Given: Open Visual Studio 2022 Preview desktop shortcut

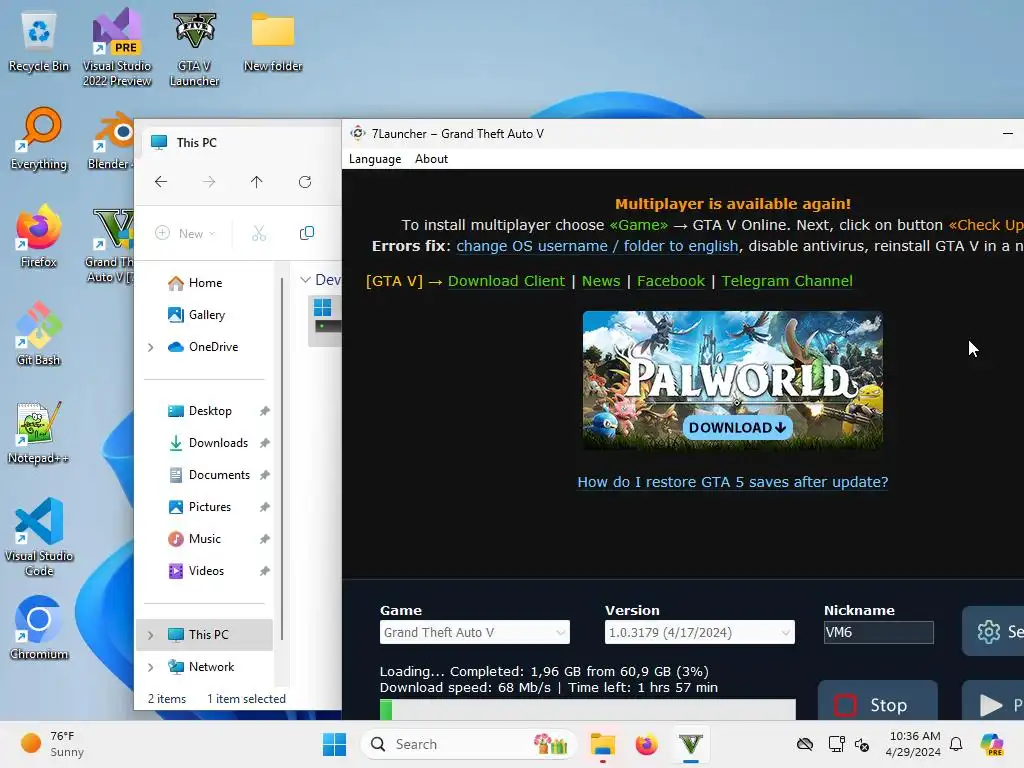Looking at the screenshot, I should 117,47.
